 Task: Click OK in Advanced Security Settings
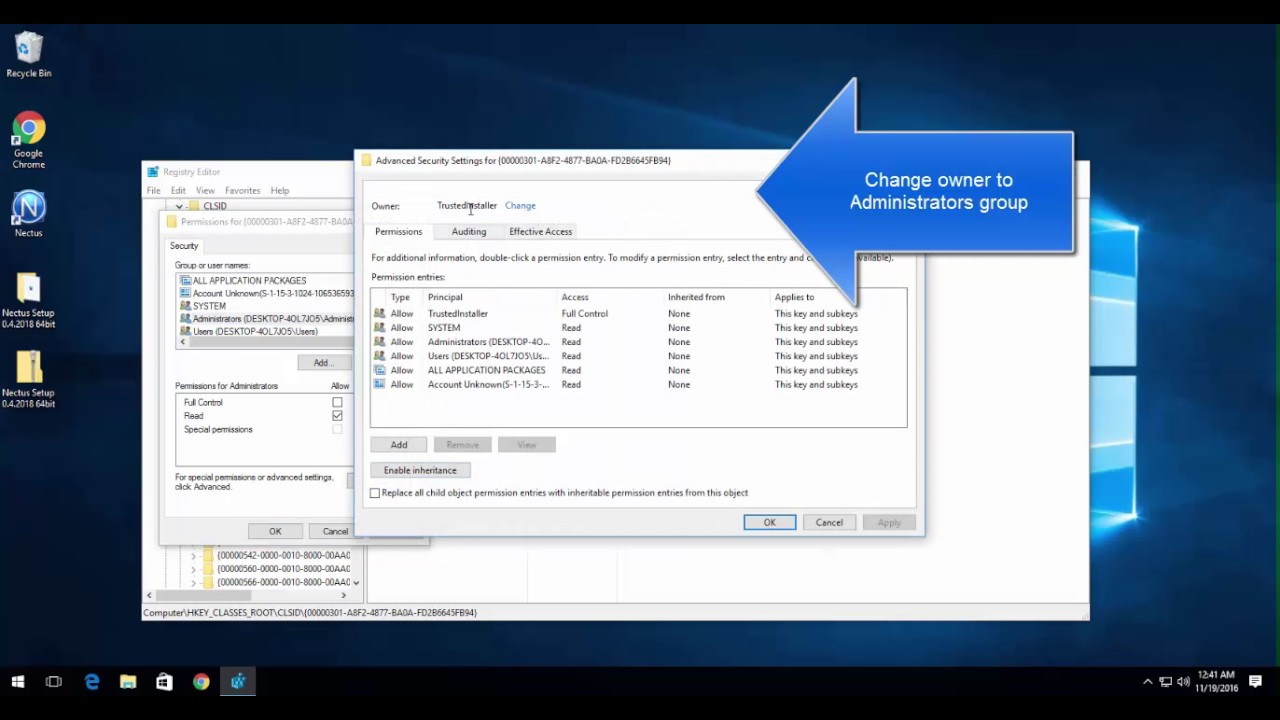click(769, 522)
